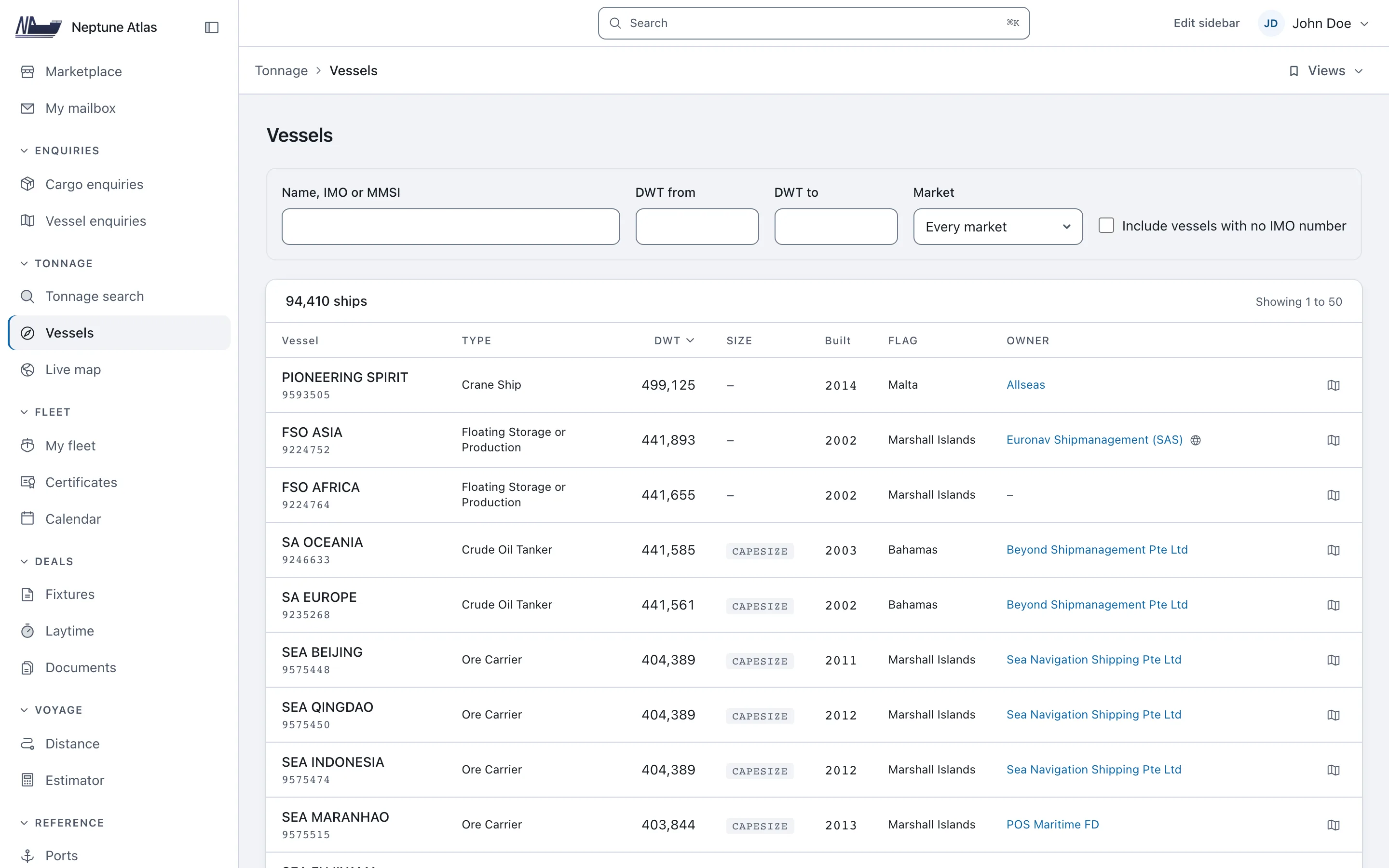Click the Edit sidebar button

(1206, 23)
